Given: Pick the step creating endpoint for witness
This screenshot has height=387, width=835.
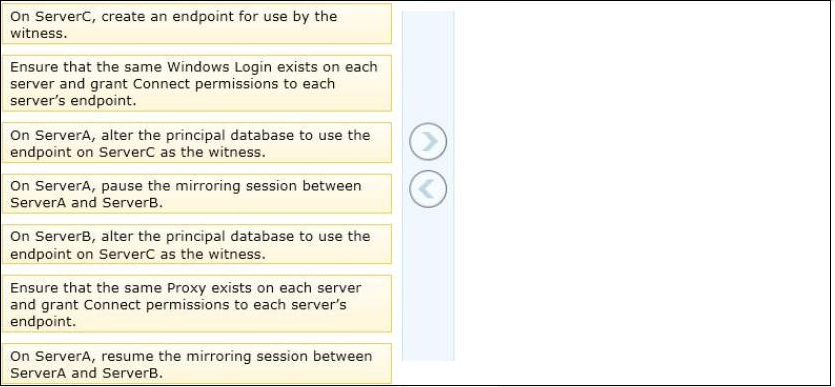Looking at the screenshot, I should coord(197,24).
